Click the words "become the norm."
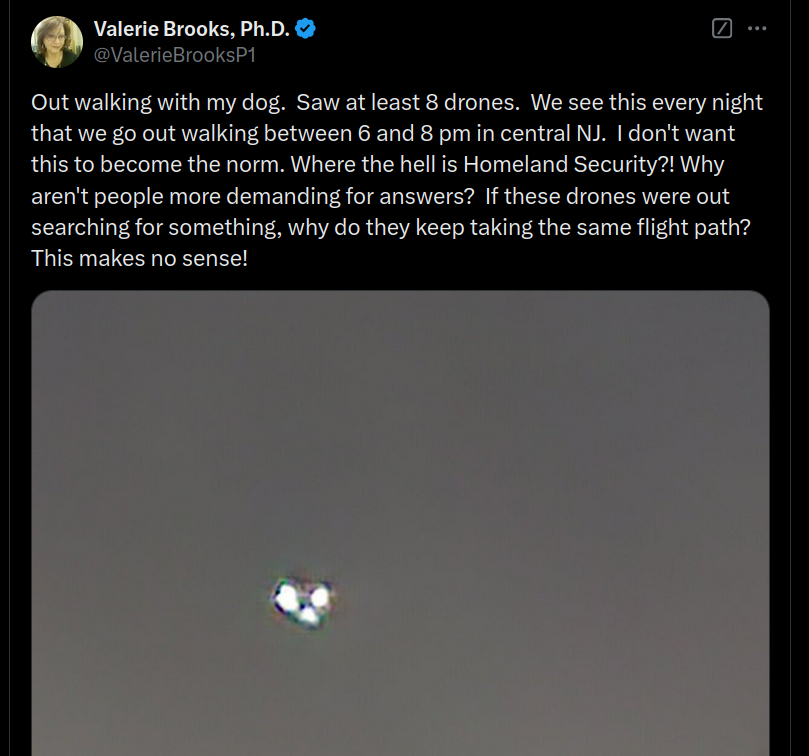This screenshot has width=809, height=756. pos(192,165)
